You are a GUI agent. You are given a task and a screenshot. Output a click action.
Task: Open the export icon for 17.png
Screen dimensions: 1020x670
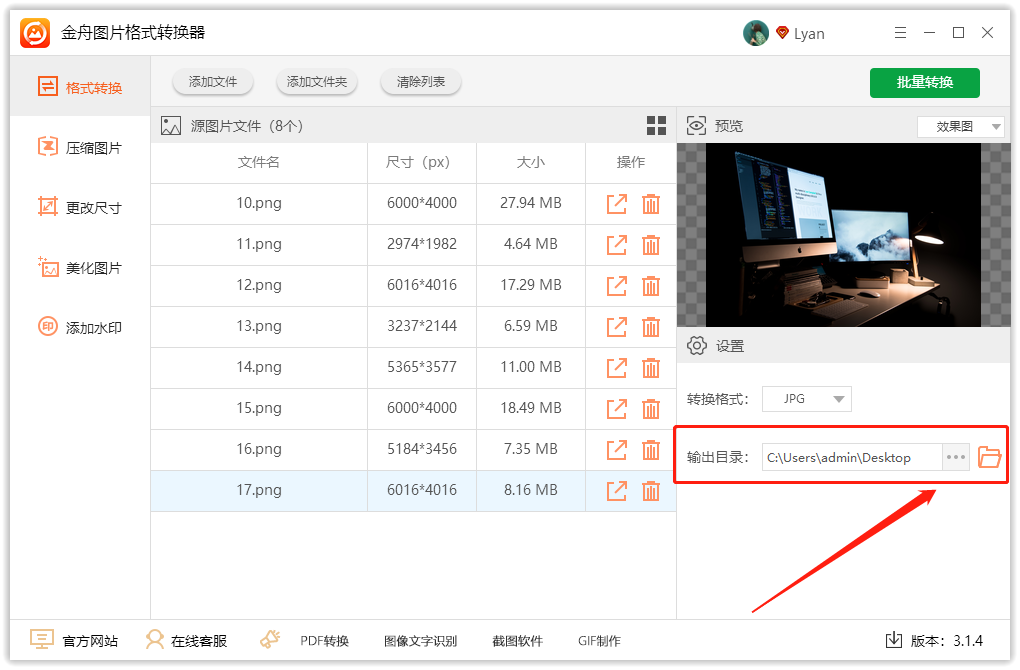tap(617, 490)
